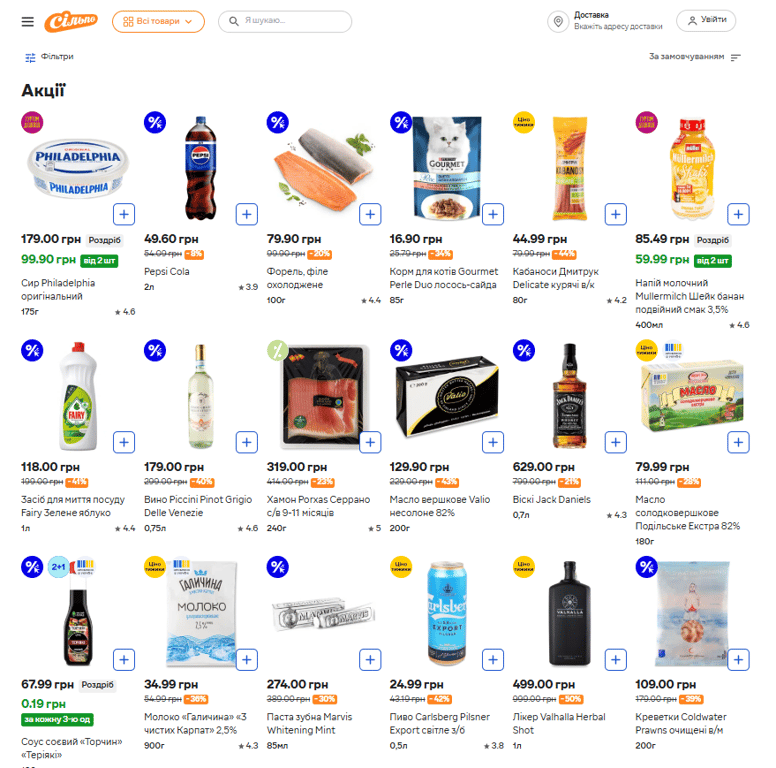
Task: Click the Valio butter product image
Action: pos(445,391)
